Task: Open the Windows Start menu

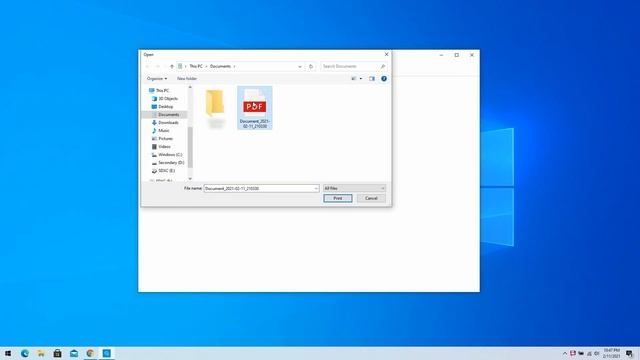Action: [8, 353]
